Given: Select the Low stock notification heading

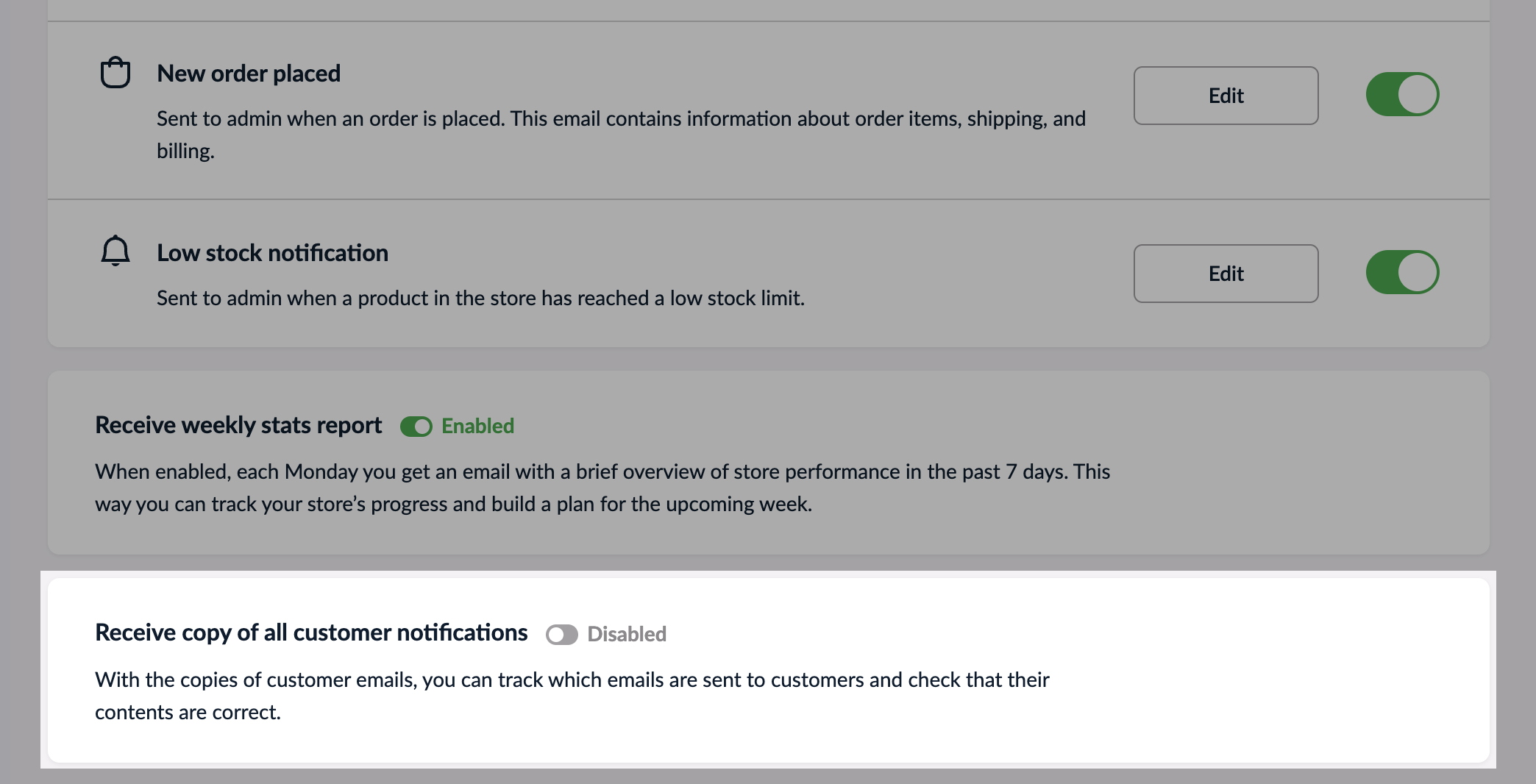Looking at the screenshot, I should tap(272, 253).
